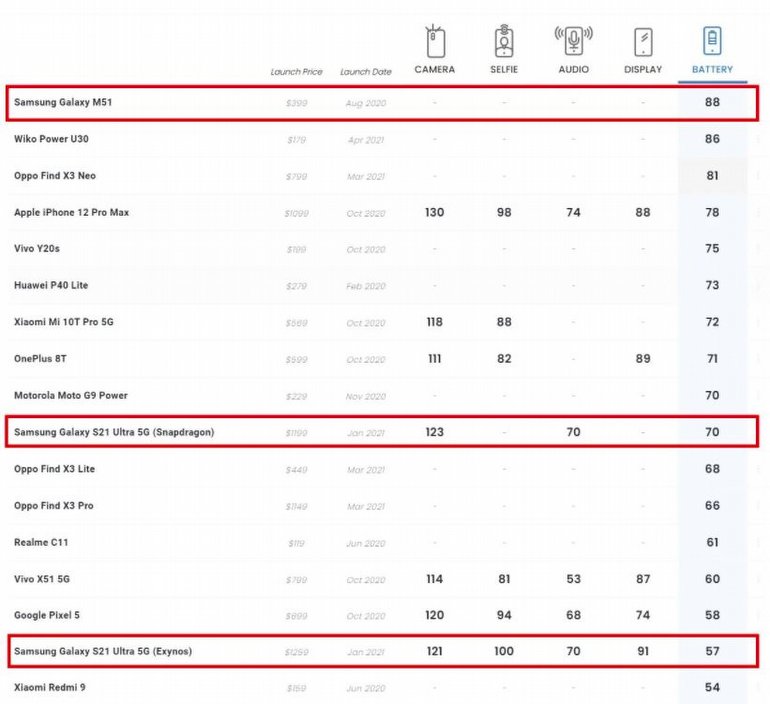Click iPhone 12 Pro Max camera score 130
This screenshot has width=770, height=704.
435,213
